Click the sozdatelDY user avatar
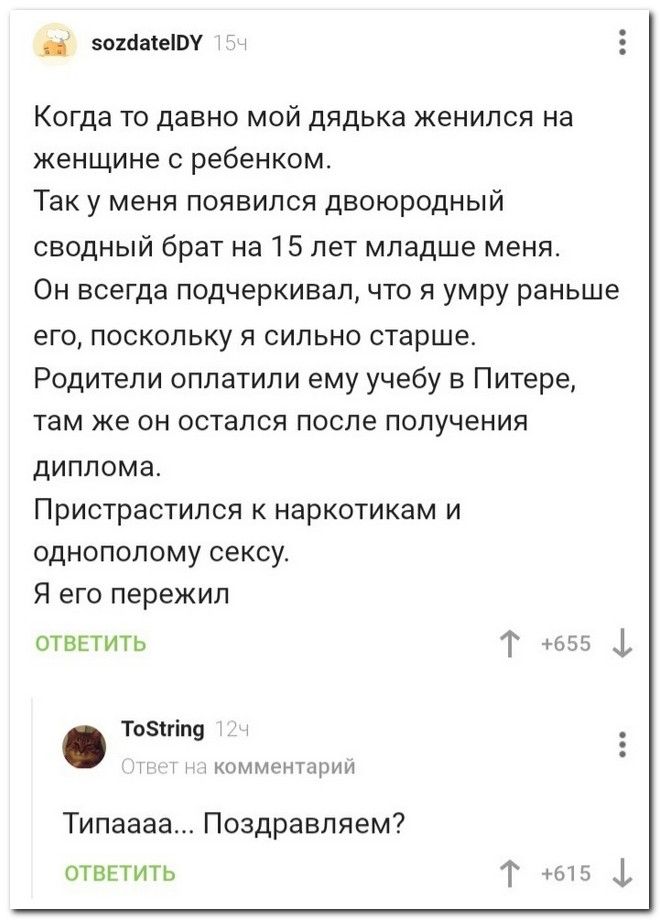660x920 pixels. click(50, 42)
